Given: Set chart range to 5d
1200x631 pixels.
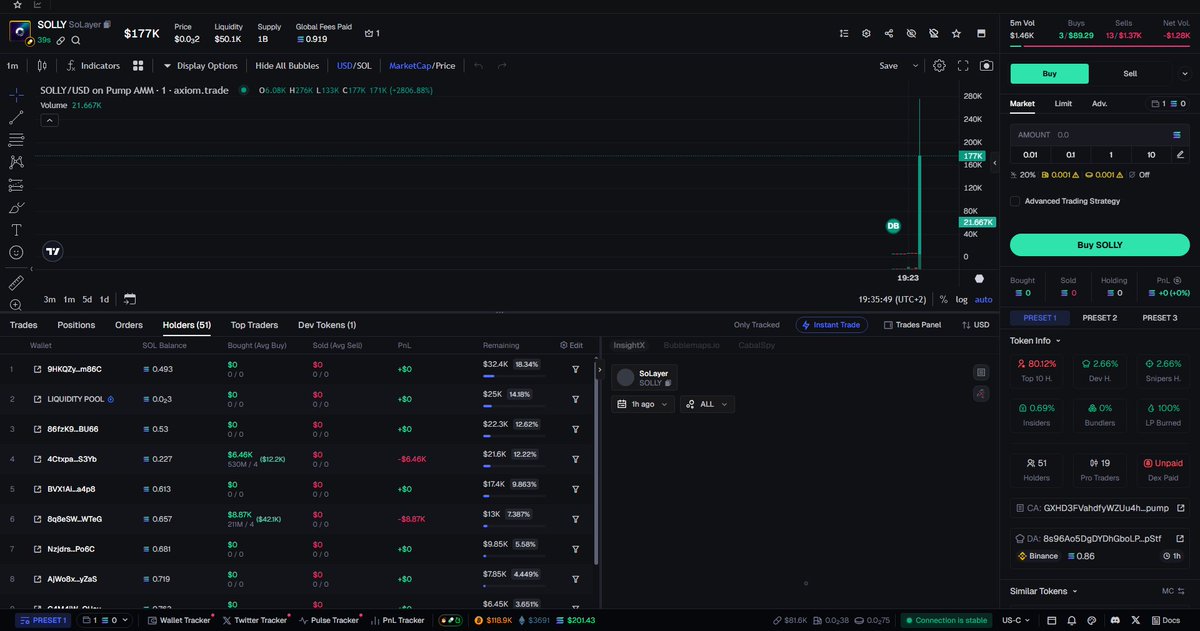Looking at the screenshot, I should [87, 299].
